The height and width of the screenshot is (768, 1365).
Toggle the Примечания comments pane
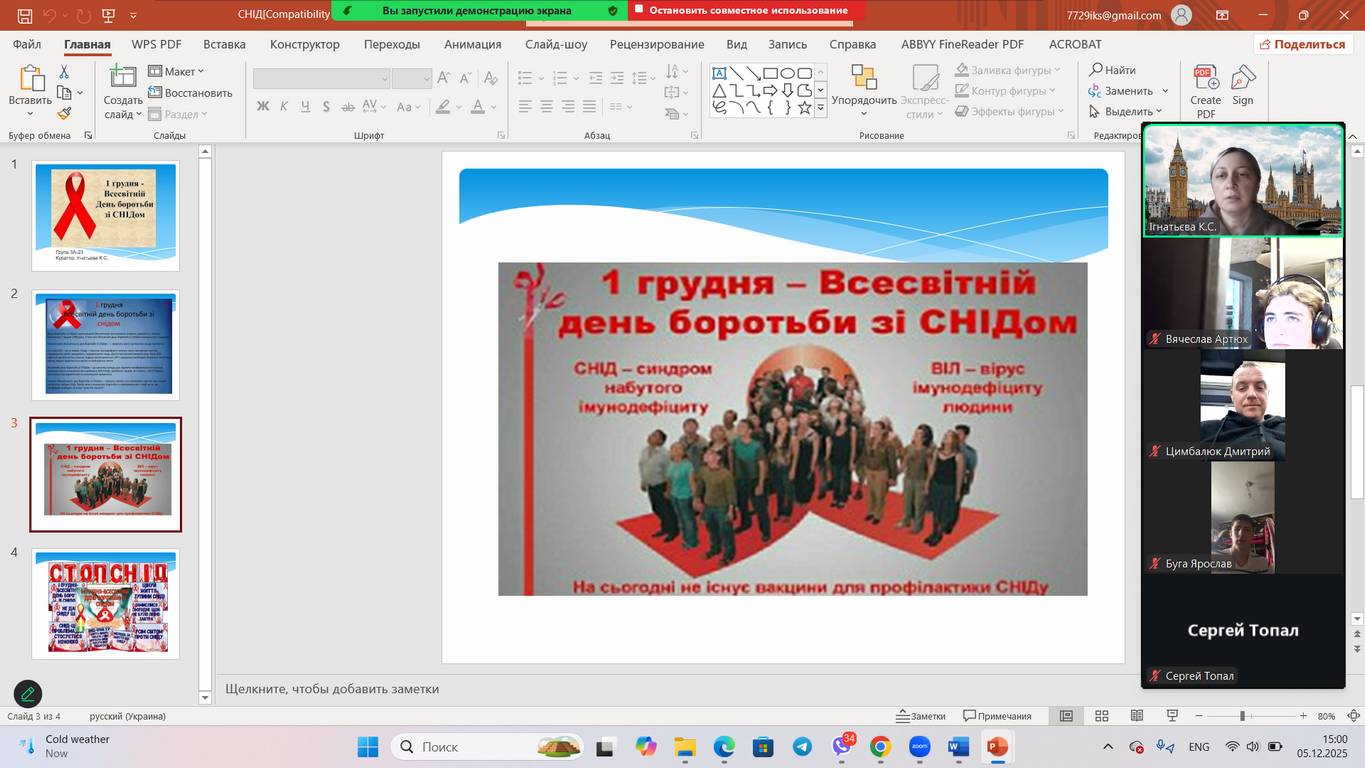click(997, 716)
